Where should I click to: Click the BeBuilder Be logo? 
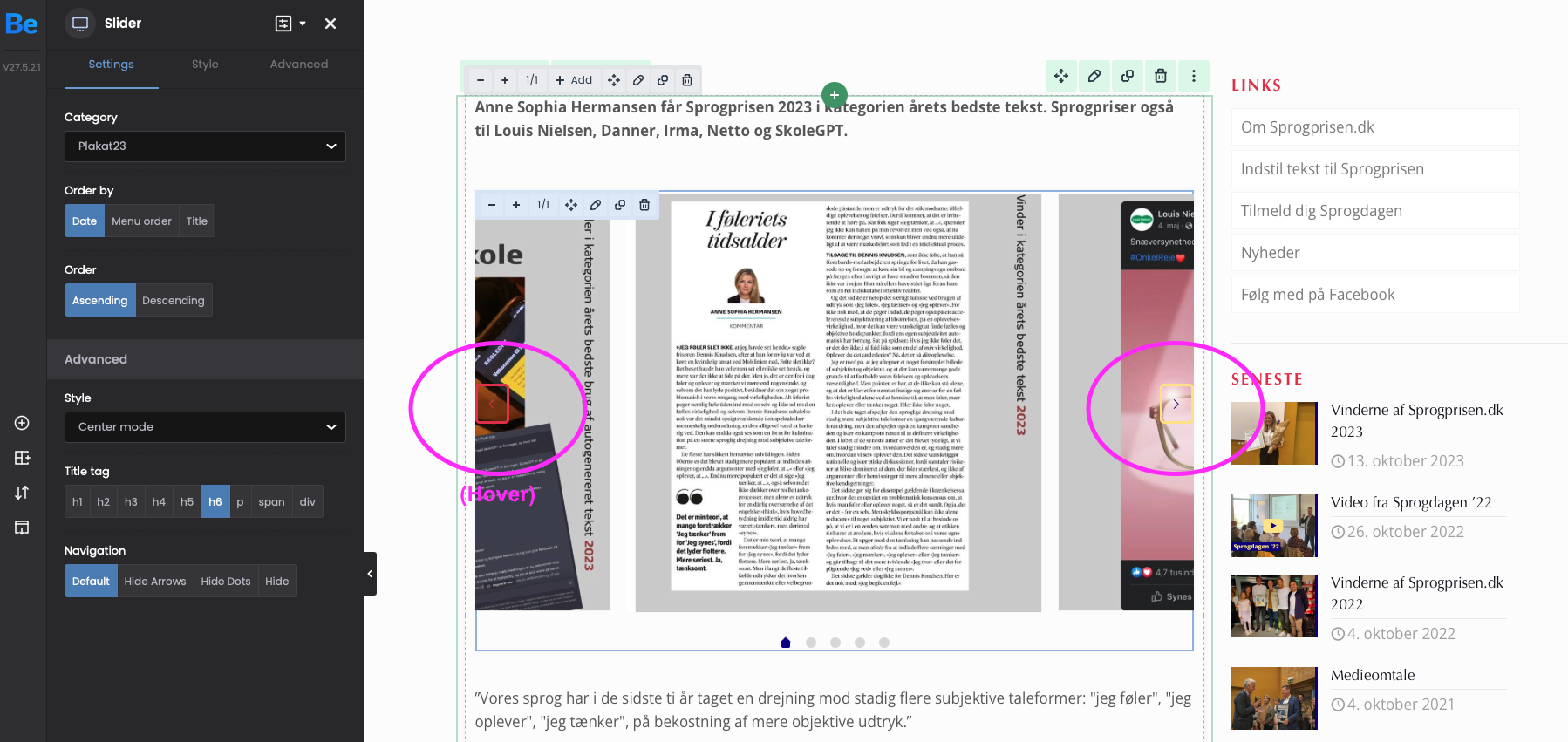[22, 24]
